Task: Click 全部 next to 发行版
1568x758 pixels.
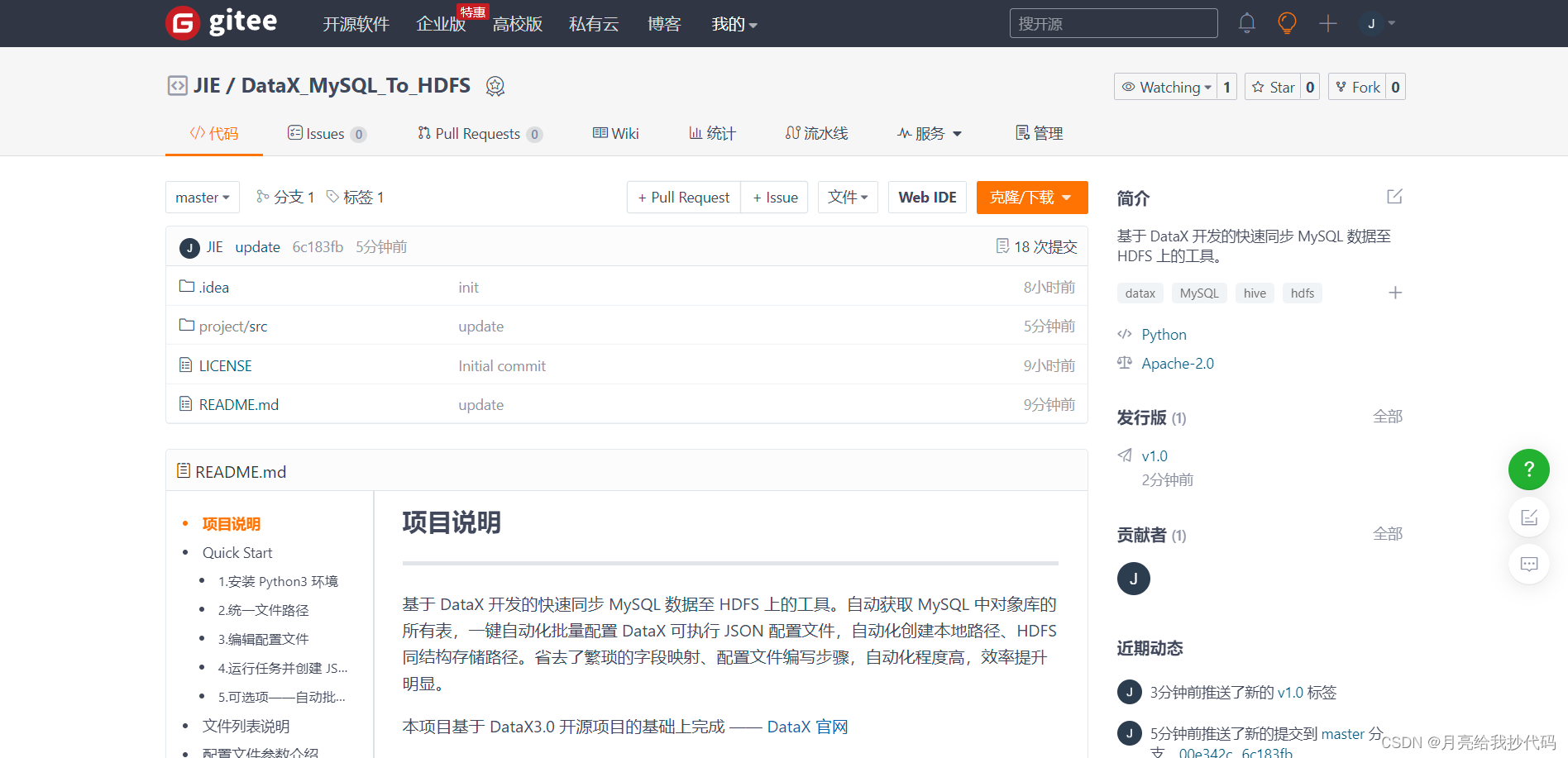Action: [1388, 417]
